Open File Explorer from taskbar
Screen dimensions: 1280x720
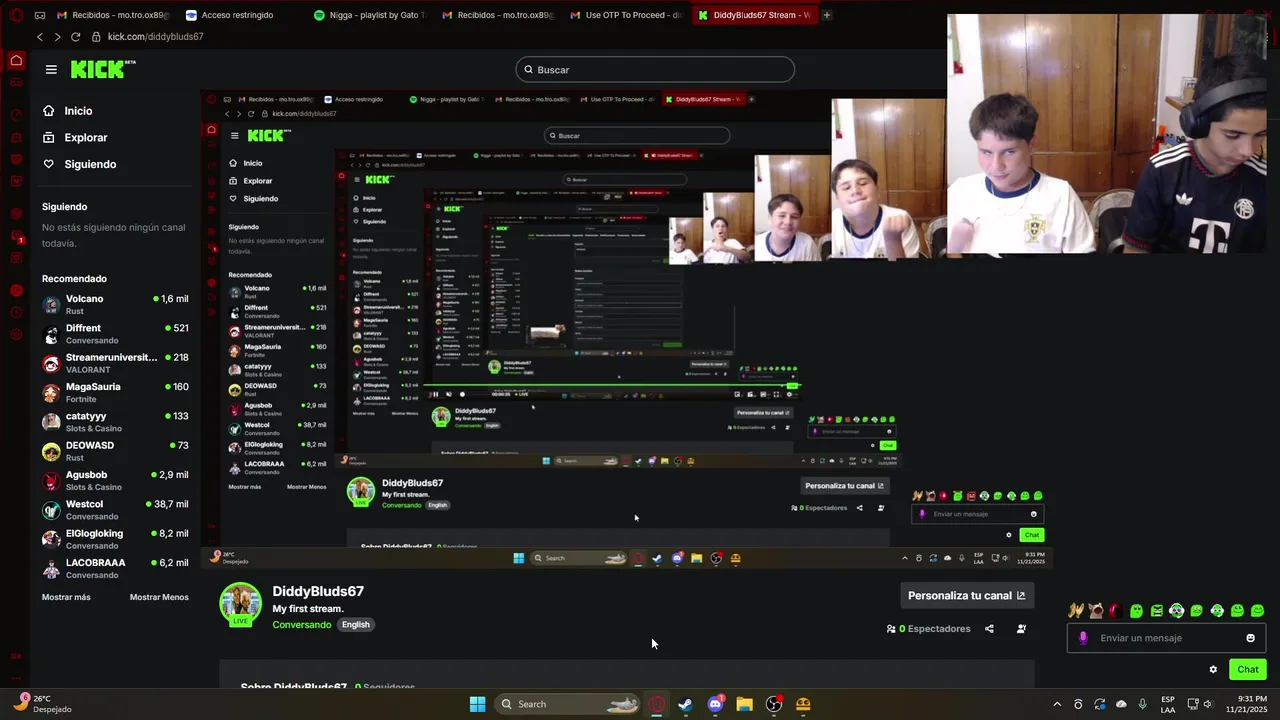click(744, 704)
